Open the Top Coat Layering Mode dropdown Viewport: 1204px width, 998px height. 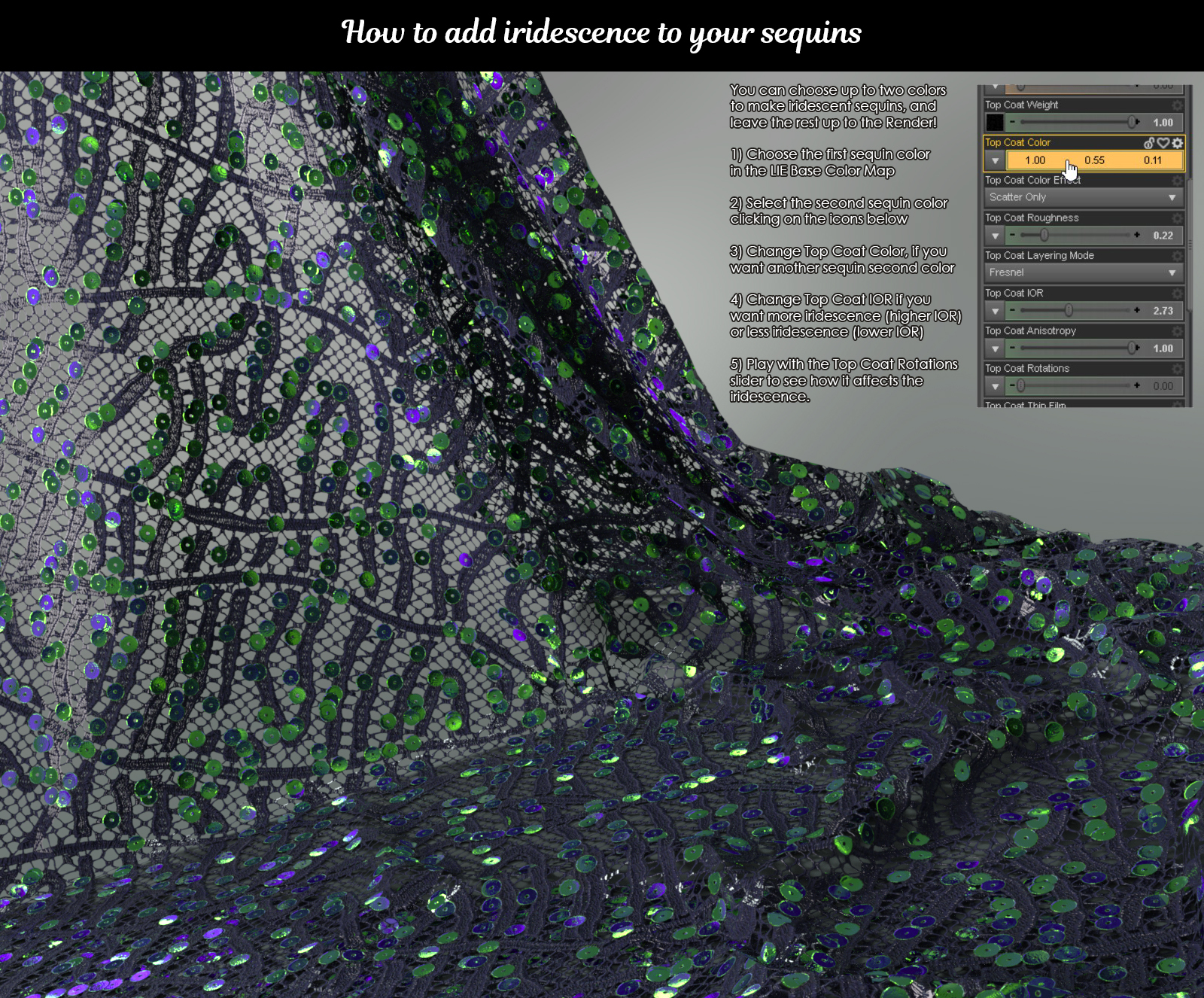pyautogui.click(x=1084, y=272)
